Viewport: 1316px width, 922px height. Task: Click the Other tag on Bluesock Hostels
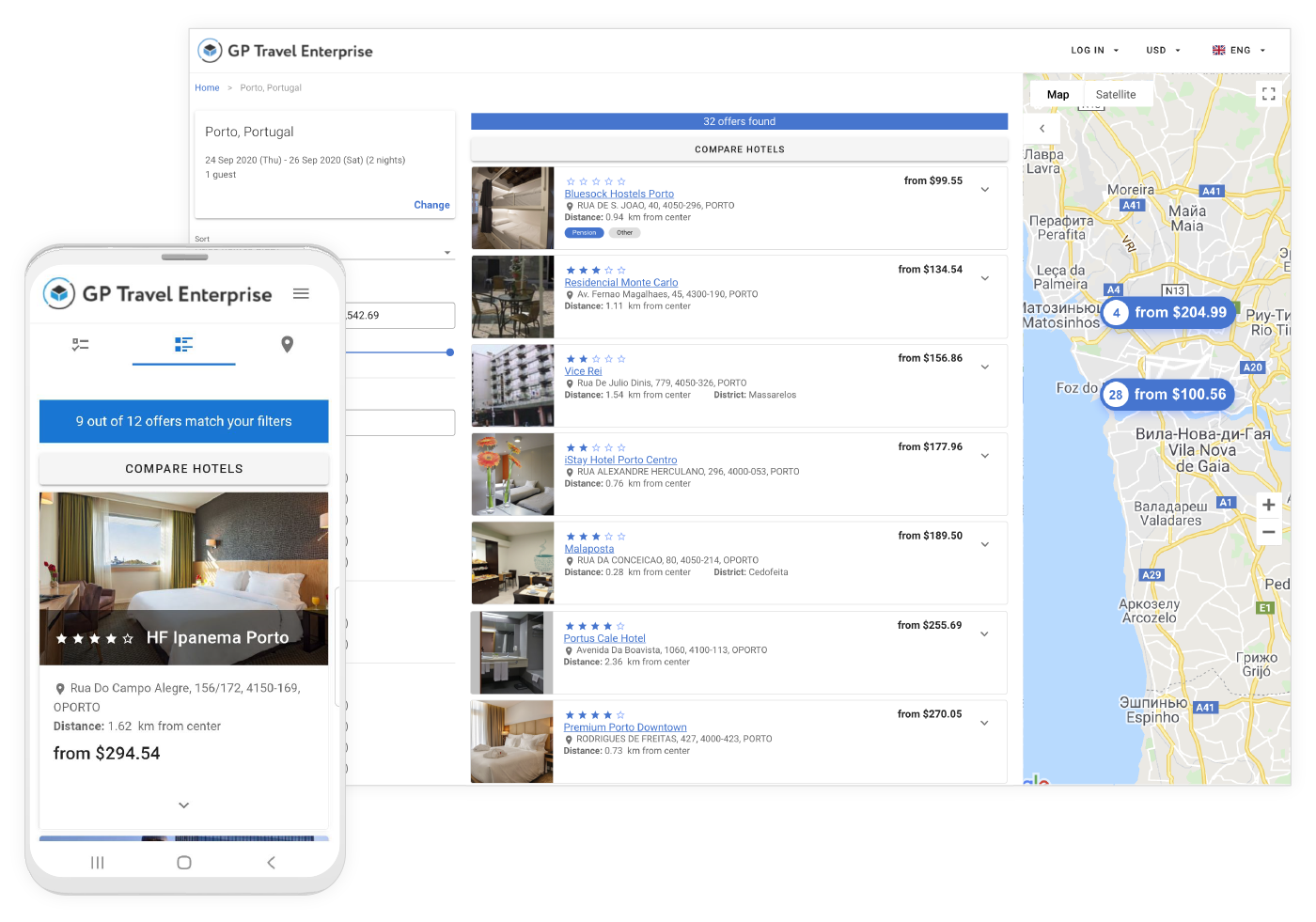pos(624,233)
